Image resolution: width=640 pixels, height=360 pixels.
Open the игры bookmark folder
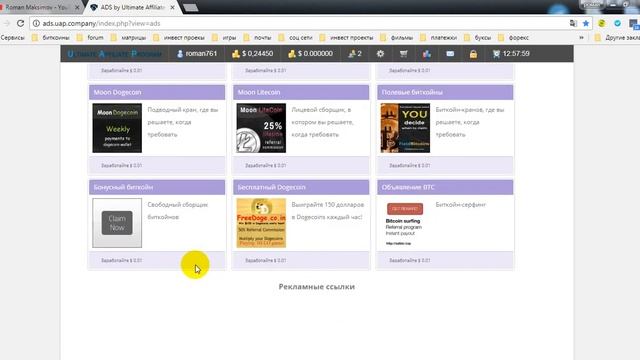pyautogui.click(x=224, y=38)
